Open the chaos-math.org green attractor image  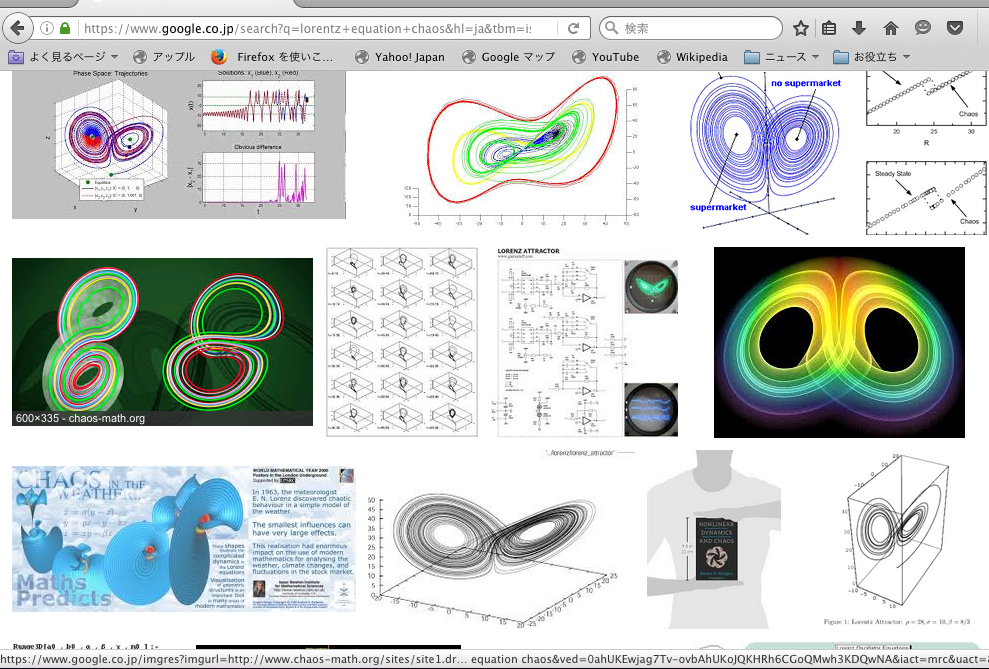tap(162, 342)
